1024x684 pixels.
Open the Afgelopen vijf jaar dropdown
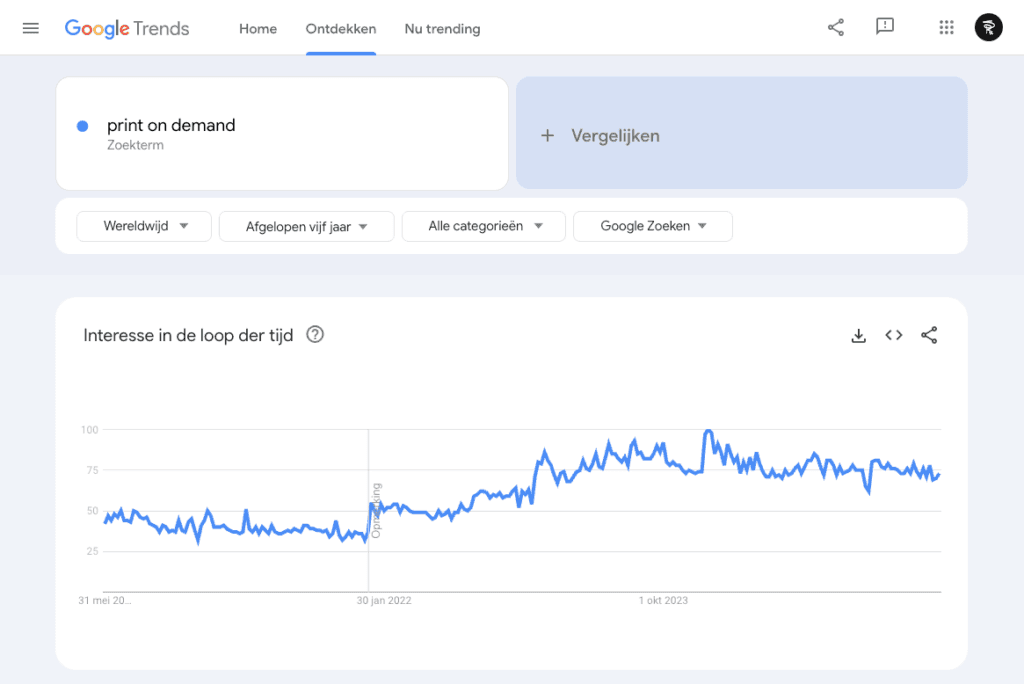coord(306,227)
